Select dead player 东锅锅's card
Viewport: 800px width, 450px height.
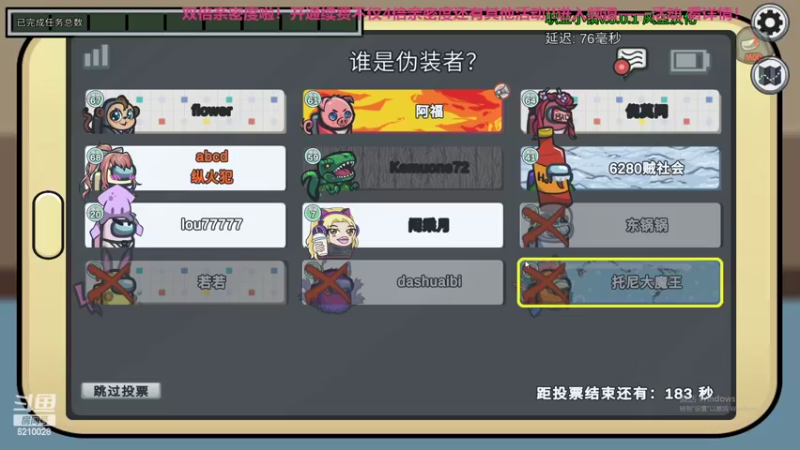(x=620, y=225)
